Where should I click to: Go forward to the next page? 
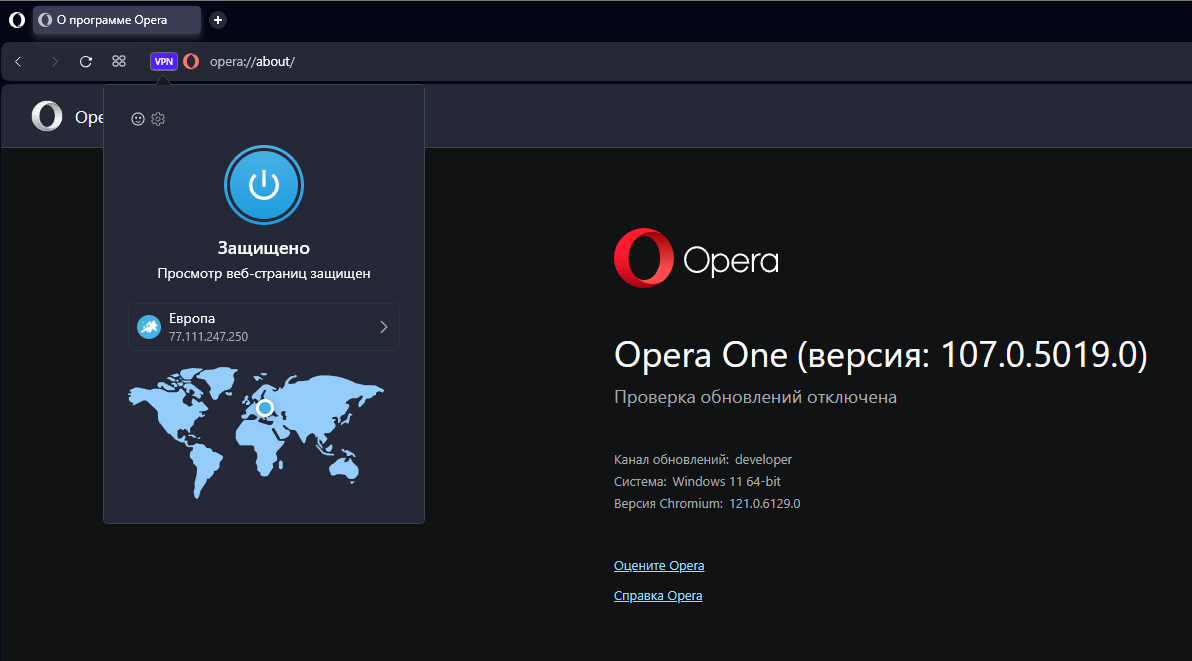[53, 62]
